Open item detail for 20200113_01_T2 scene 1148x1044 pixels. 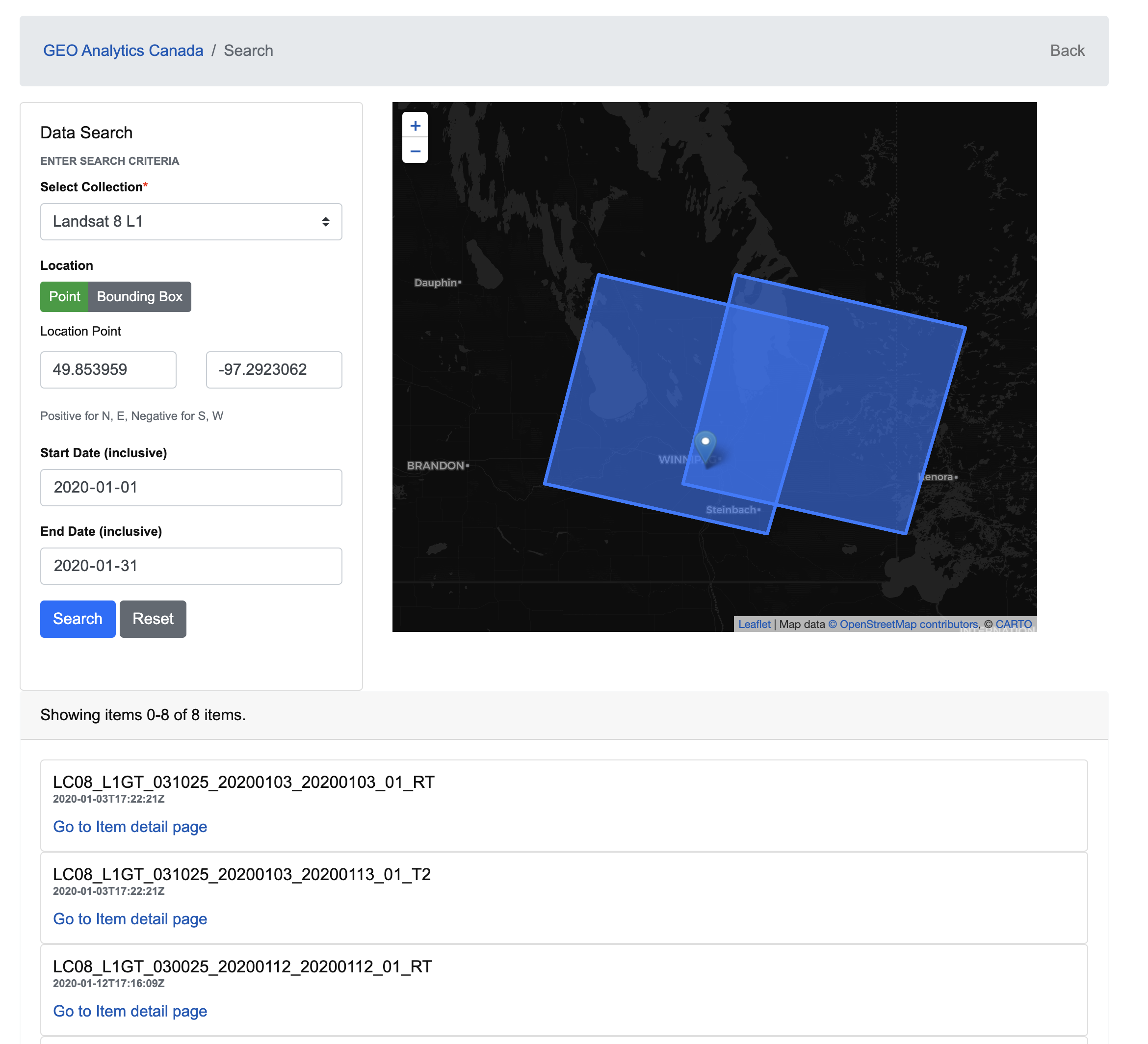pos(130,919)
